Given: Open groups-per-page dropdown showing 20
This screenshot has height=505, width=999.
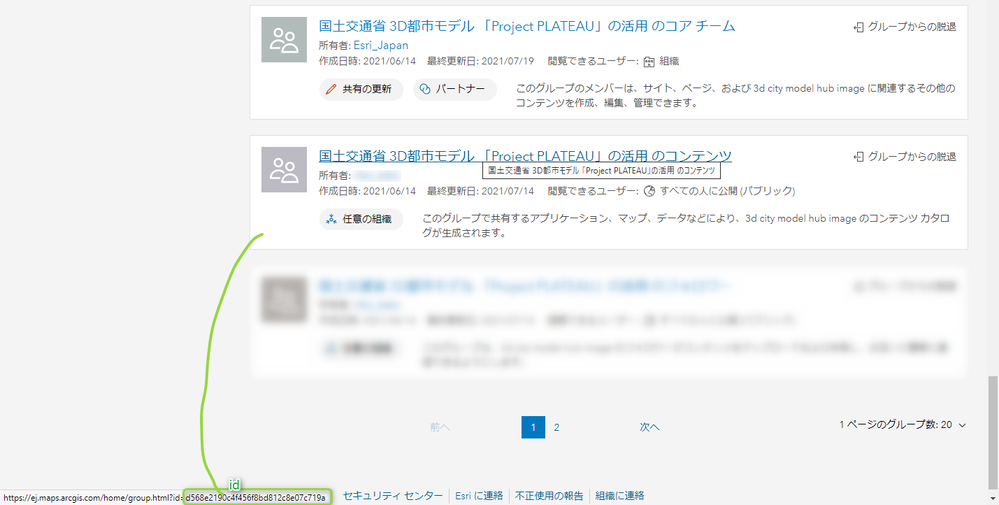Looking at the screenshot, I should point(903,425).
